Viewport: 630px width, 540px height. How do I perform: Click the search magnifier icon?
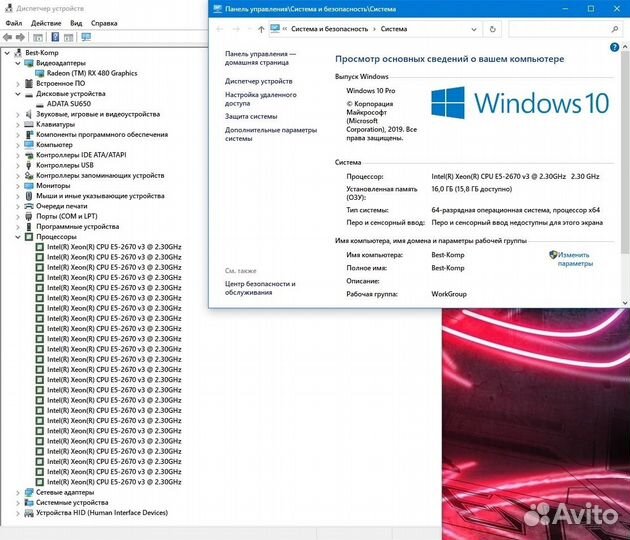pyautogui.click(x=615, y=29)
